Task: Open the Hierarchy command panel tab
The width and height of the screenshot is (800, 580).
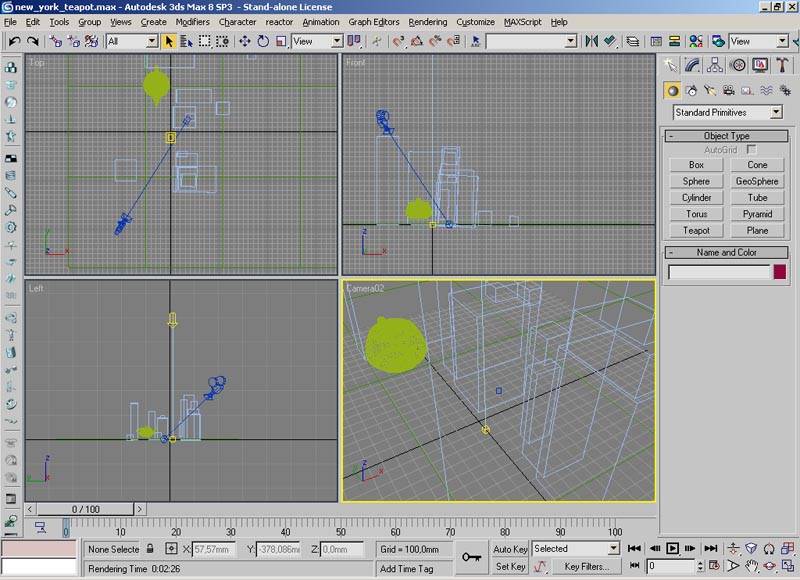Action: [x=715, y=65]
